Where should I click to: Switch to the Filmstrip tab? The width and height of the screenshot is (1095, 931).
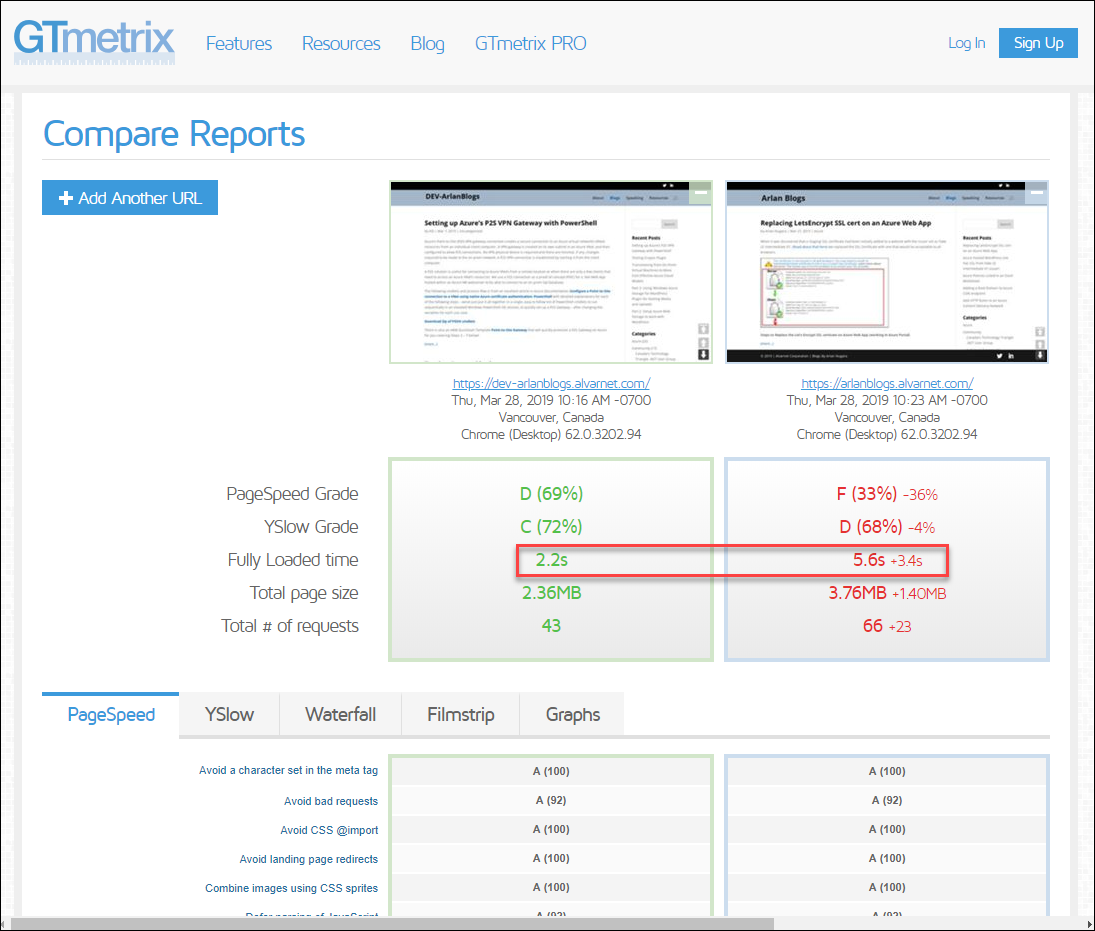[x=461, y=714]
